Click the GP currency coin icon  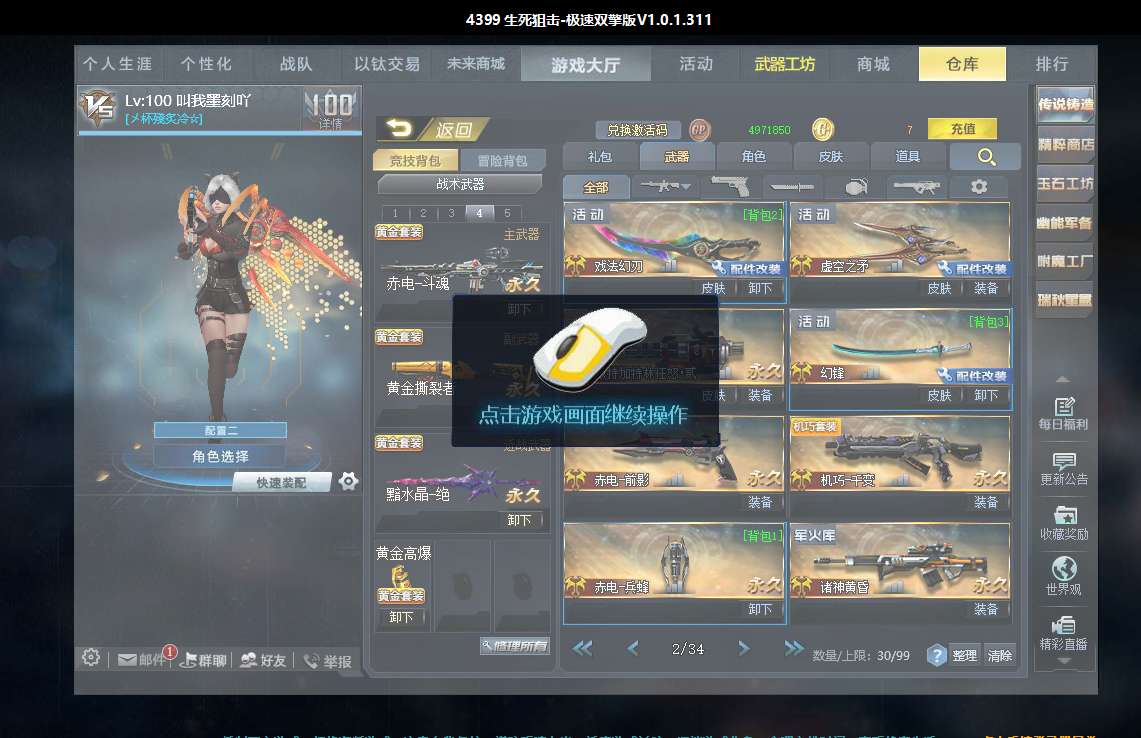[699, 130]
